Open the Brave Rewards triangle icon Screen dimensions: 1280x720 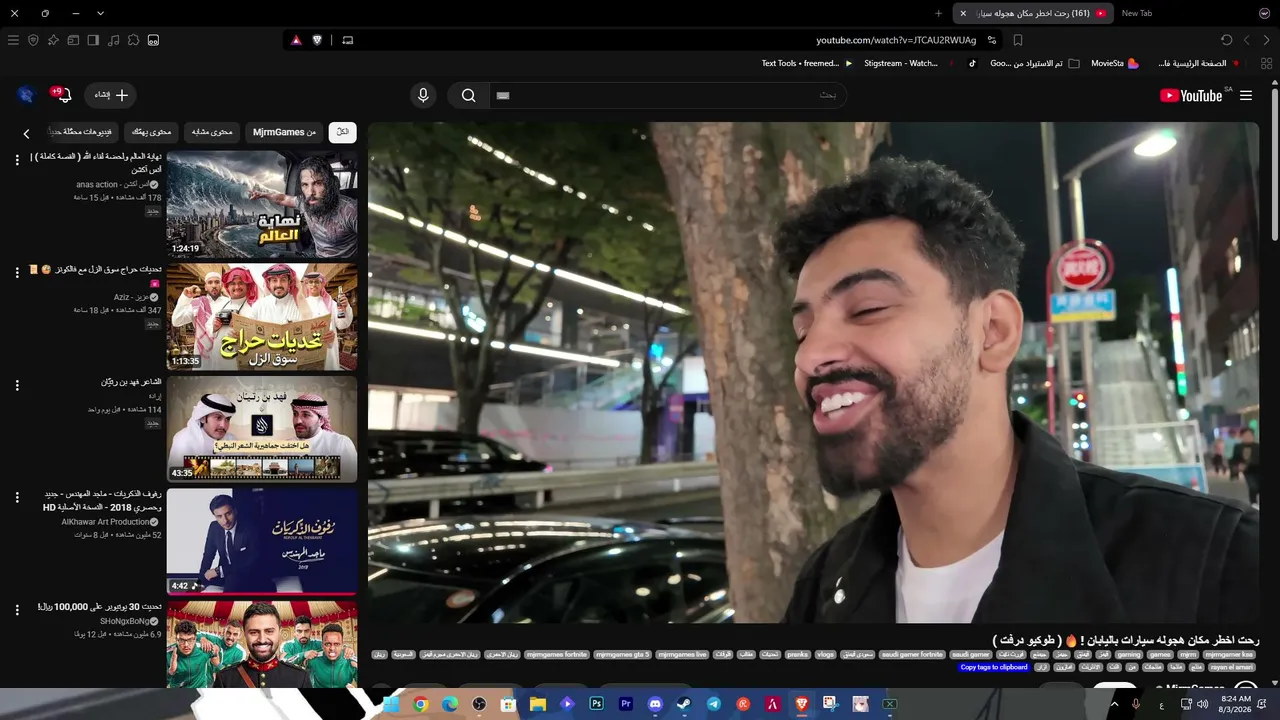(x=297, y=40)
